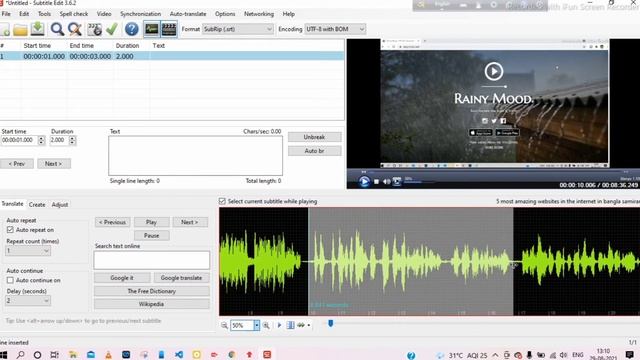Toggle the video player clapperboard icon
Viewport: 640px width, 360px height.
pyautogui.click(x=169, y=29)
